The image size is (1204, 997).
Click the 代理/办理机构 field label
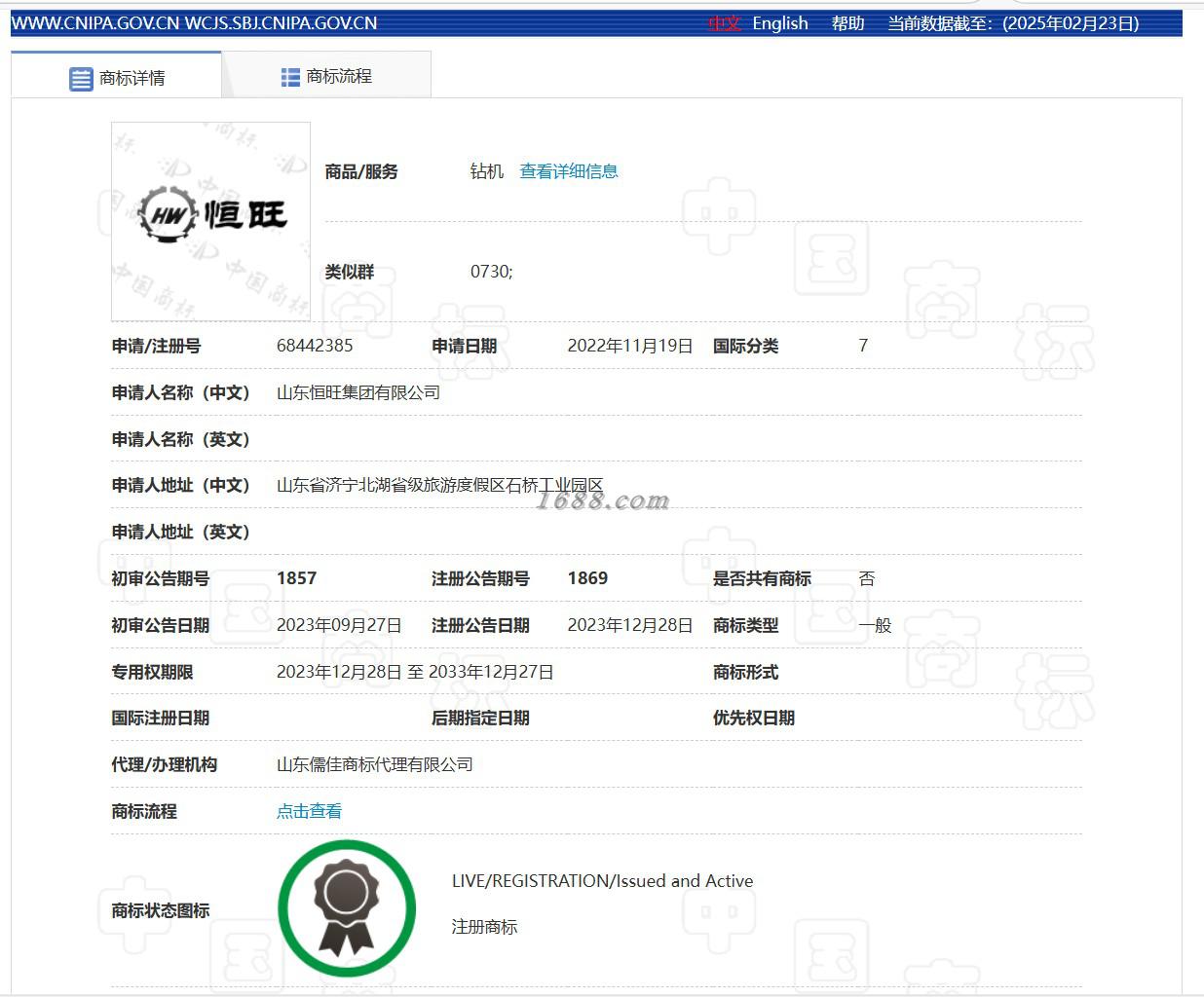click(164, 764)
